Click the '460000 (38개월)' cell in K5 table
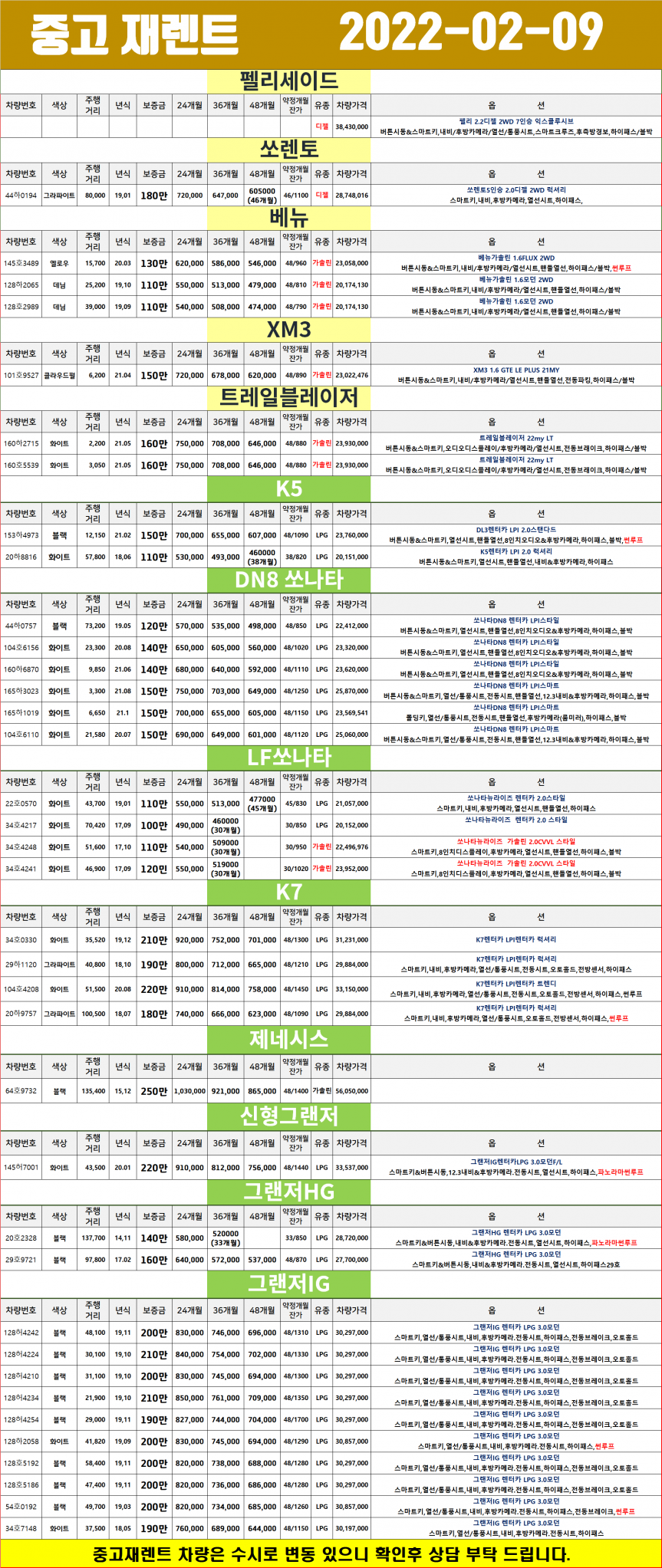Screen dimensions: 662x1568 point(262,557)
